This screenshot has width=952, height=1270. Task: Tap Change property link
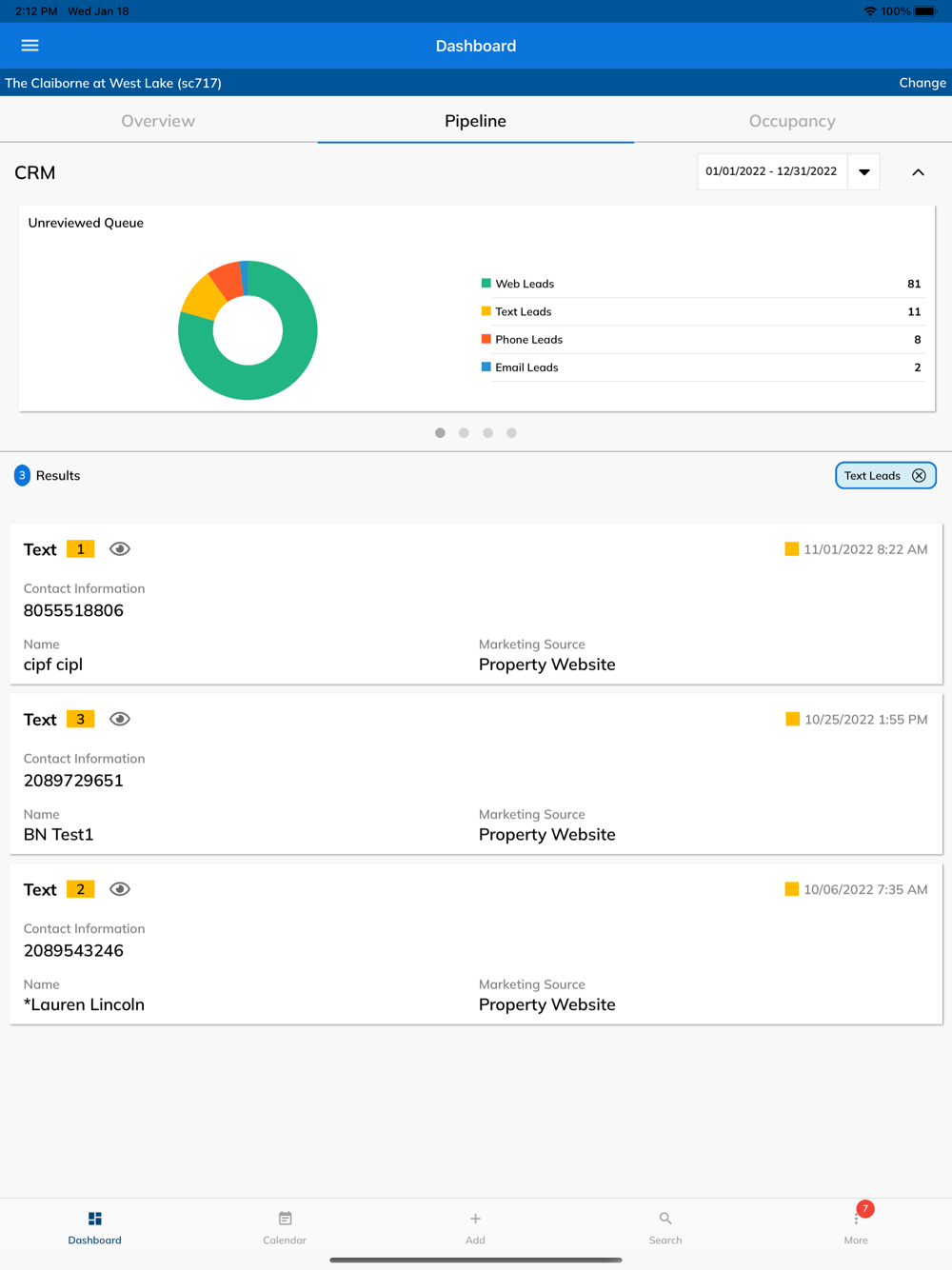[x=922, y=83]
